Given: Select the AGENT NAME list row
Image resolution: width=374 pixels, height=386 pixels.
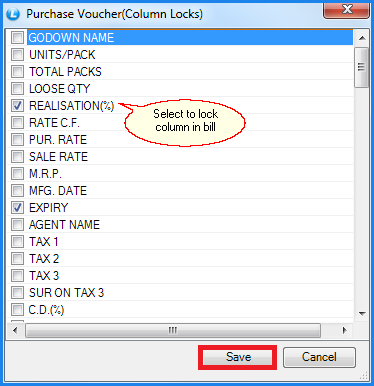Looking at the screenshot, I should pyautogui.click(x=180, y=225).
